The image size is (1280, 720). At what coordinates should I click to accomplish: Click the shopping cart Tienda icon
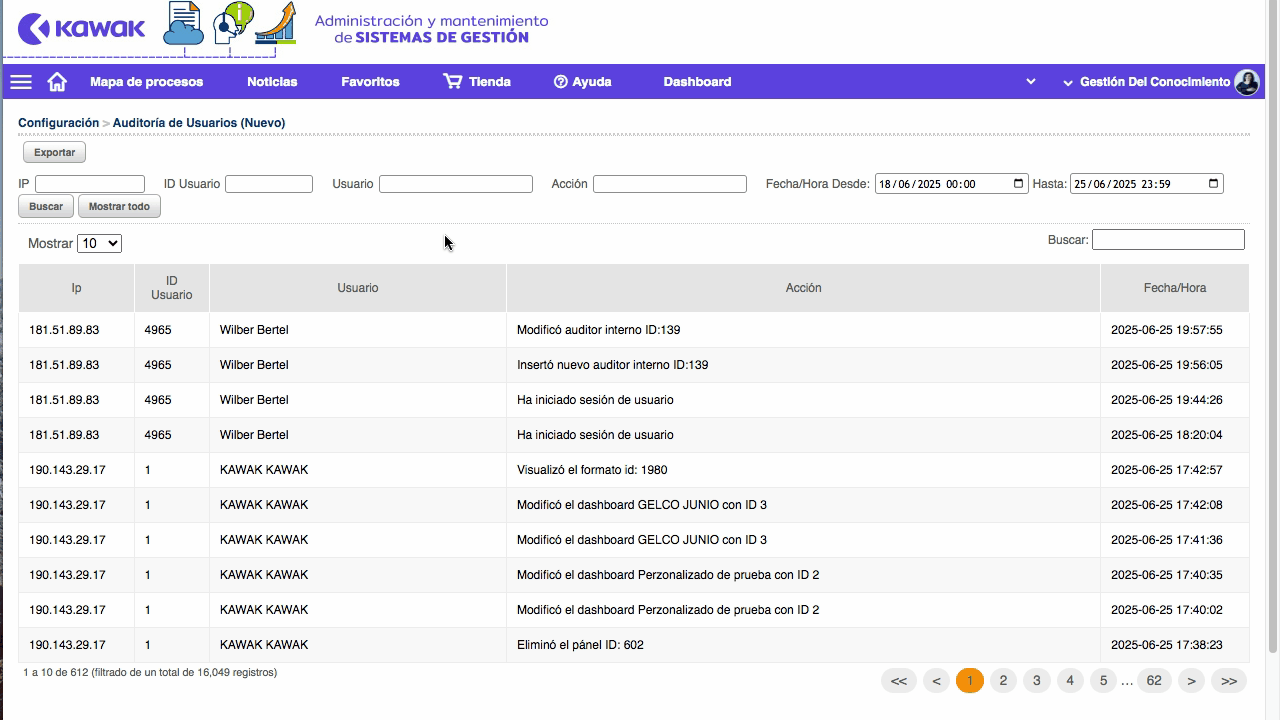point(453,82)
